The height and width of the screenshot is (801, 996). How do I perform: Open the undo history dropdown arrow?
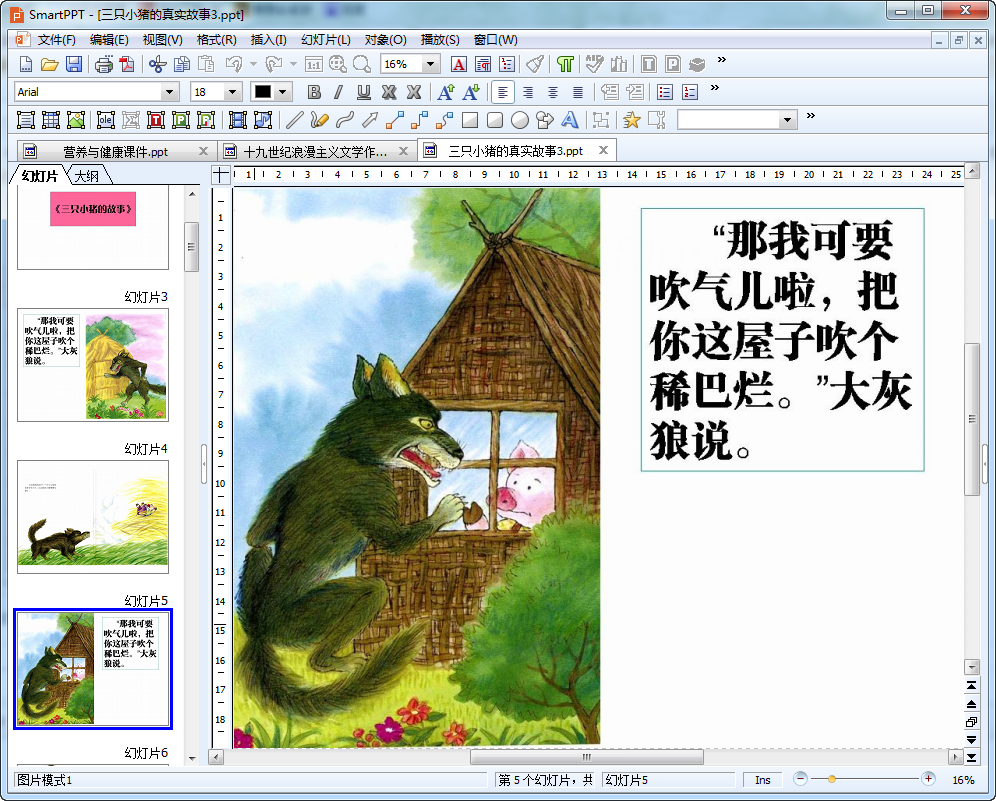(253, 64)
